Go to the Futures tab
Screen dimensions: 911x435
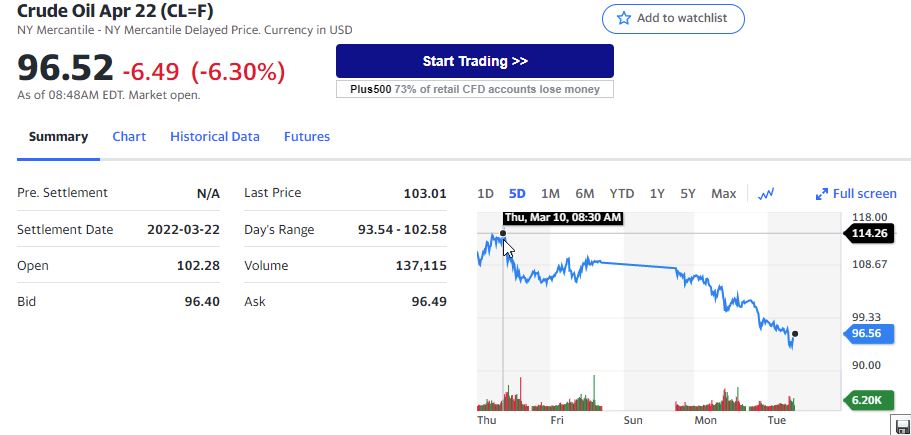click(x=307, y=137)
